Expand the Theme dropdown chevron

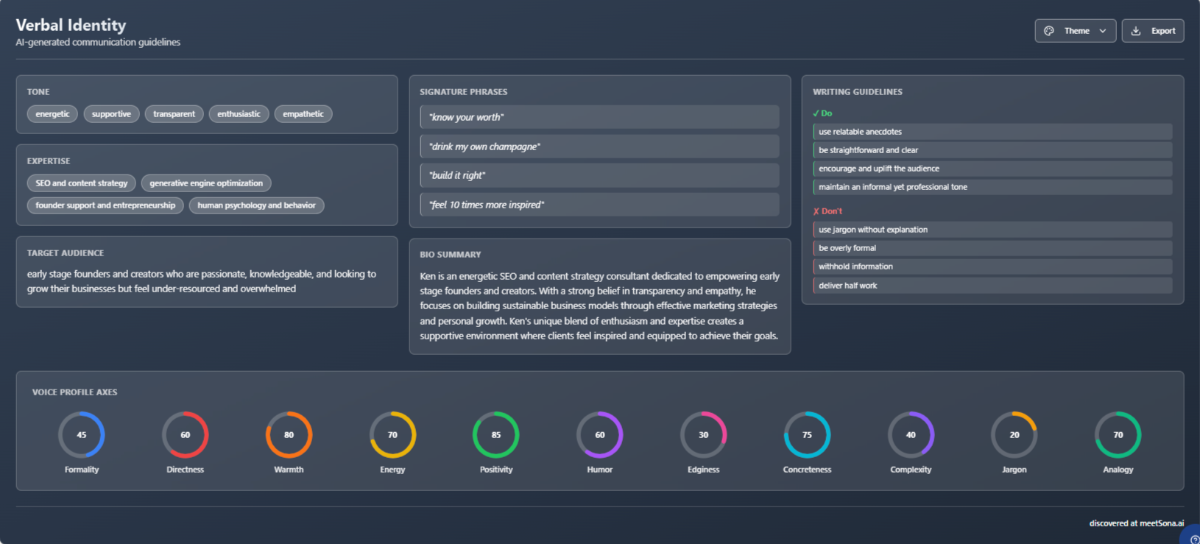tap(1103, 31)
